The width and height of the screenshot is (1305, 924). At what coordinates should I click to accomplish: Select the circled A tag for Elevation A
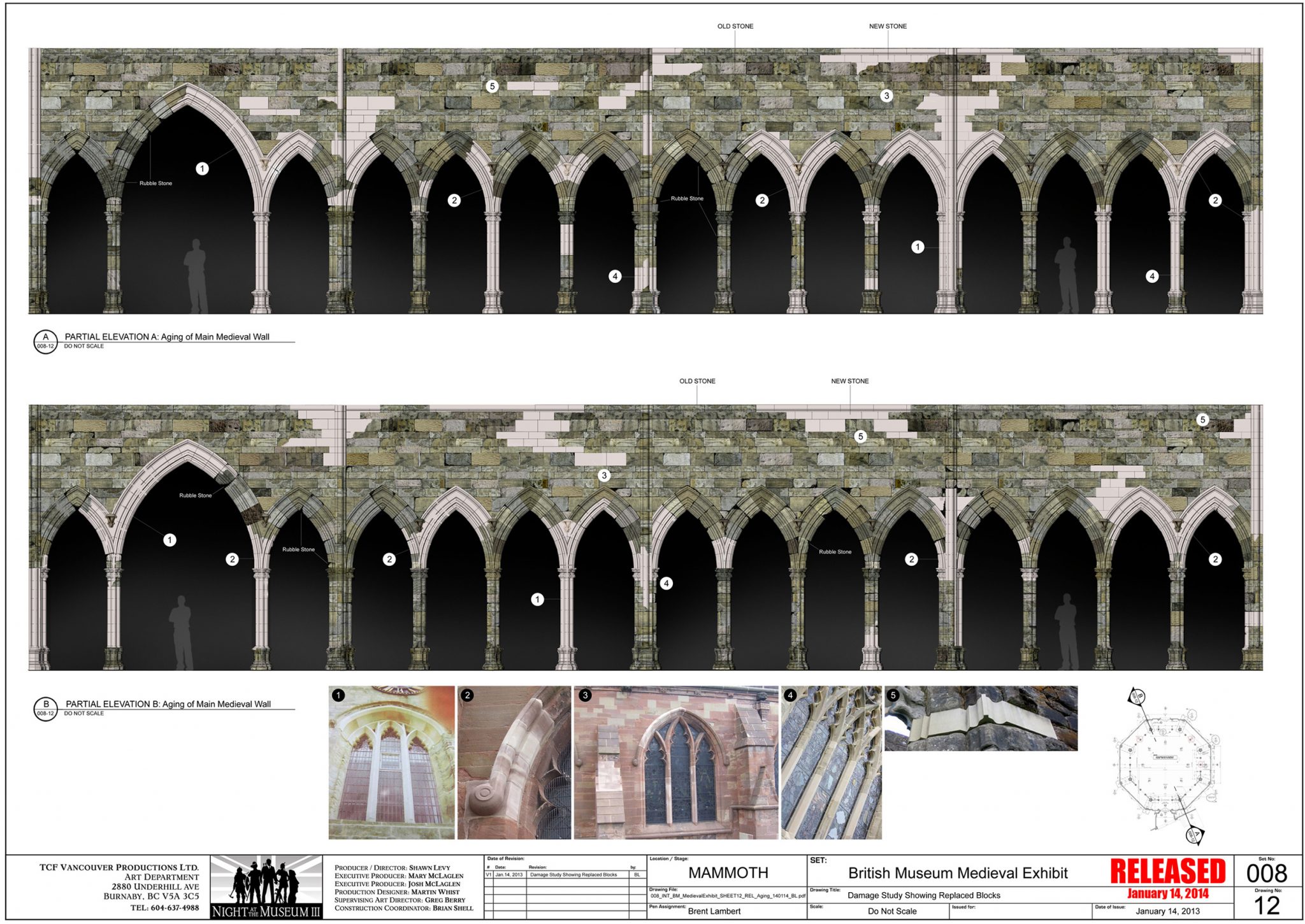[x=45, y=342]
